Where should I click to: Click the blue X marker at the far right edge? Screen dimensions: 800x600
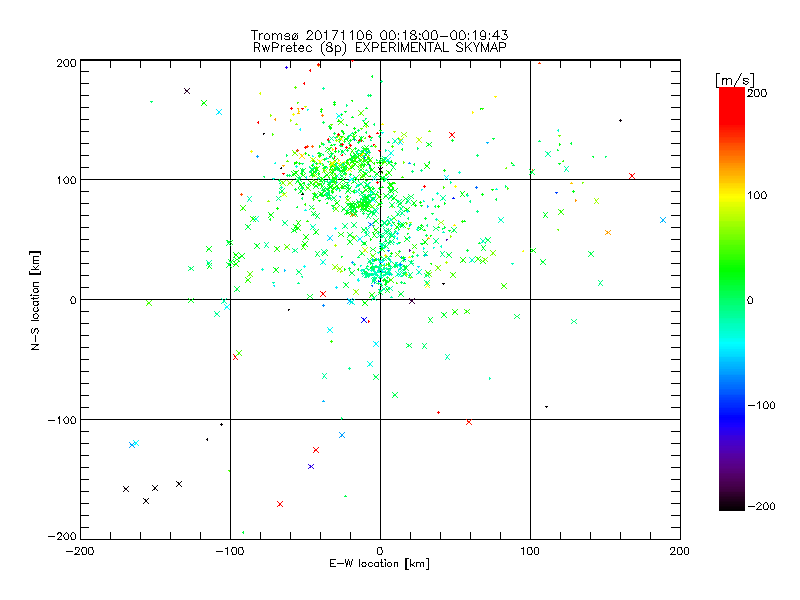point(663,220)
